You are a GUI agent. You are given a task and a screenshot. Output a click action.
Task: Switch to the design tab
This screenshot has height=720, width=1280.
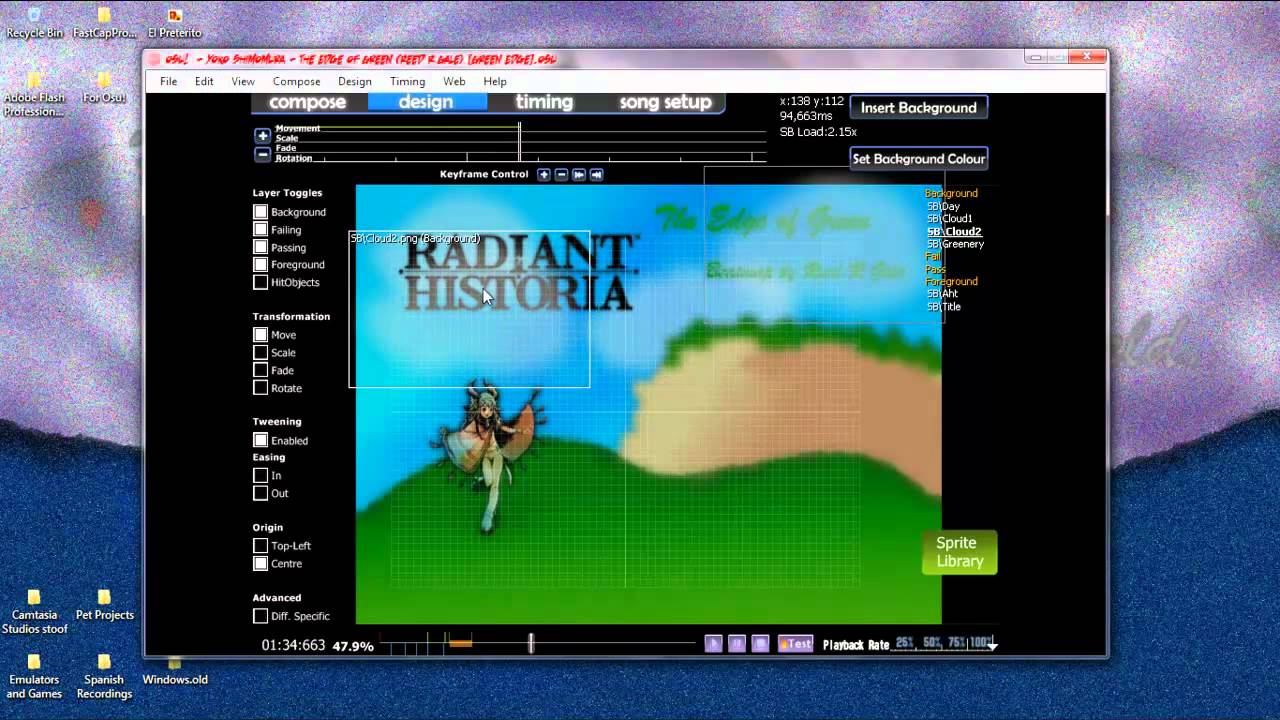pyautogui.click(x=427, y=102)
